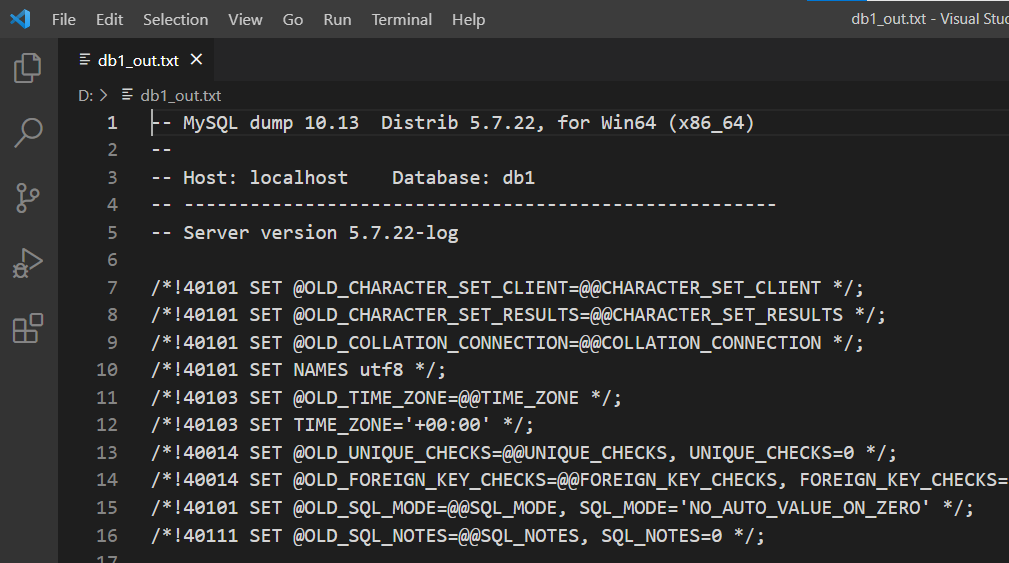Open the Selection menu
Viewport: 1009px width, 563px height.
click(176, 20)
